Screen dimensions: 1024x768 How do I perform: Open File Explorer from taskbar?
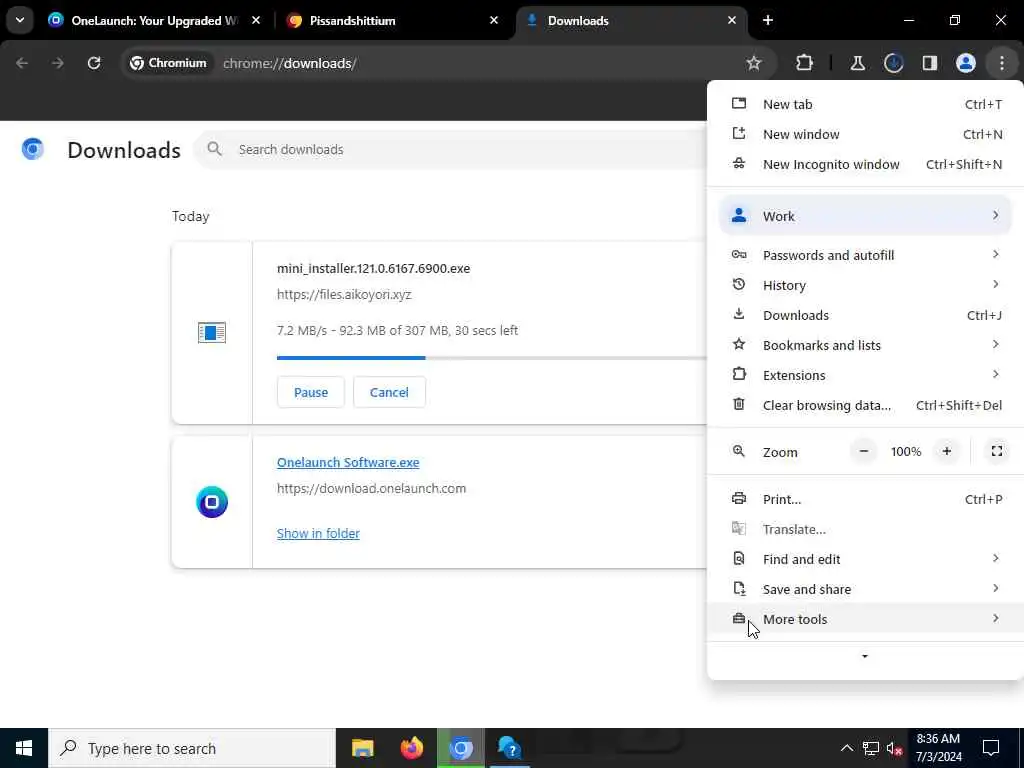point(362,748)
